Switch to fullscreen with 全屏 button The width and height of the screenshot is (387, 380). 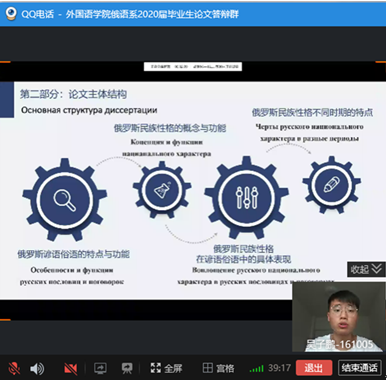(166, 368)
